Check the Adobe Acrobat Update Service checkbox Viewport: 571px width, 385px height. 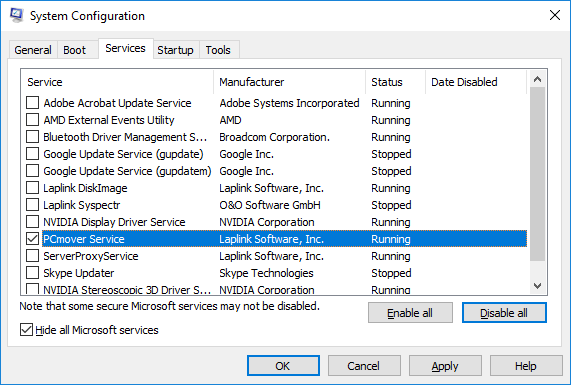pos(32,103)
